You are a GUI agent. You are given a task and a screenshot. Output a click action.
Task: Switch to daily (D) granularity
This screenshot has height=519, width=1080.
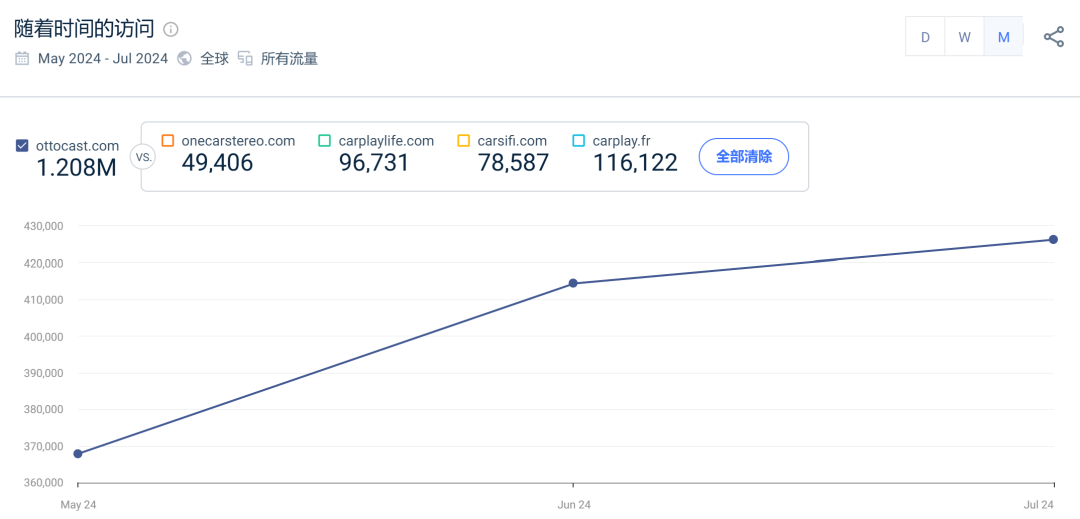(925, 37)
